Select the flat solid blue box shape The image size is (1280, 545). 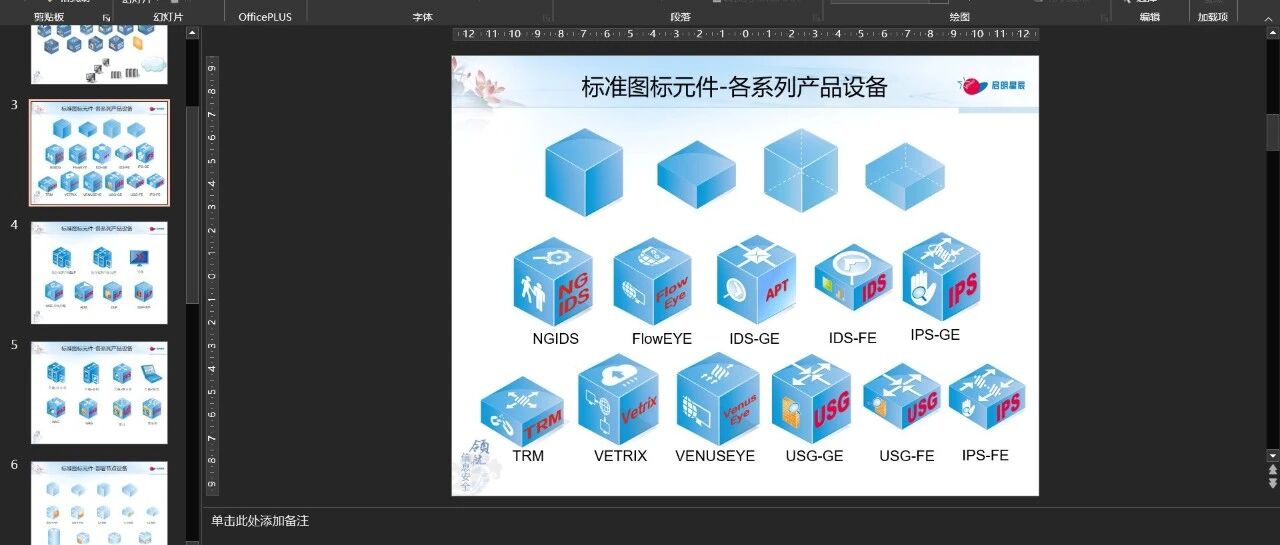pyautogui.click(x=696, y=176)
